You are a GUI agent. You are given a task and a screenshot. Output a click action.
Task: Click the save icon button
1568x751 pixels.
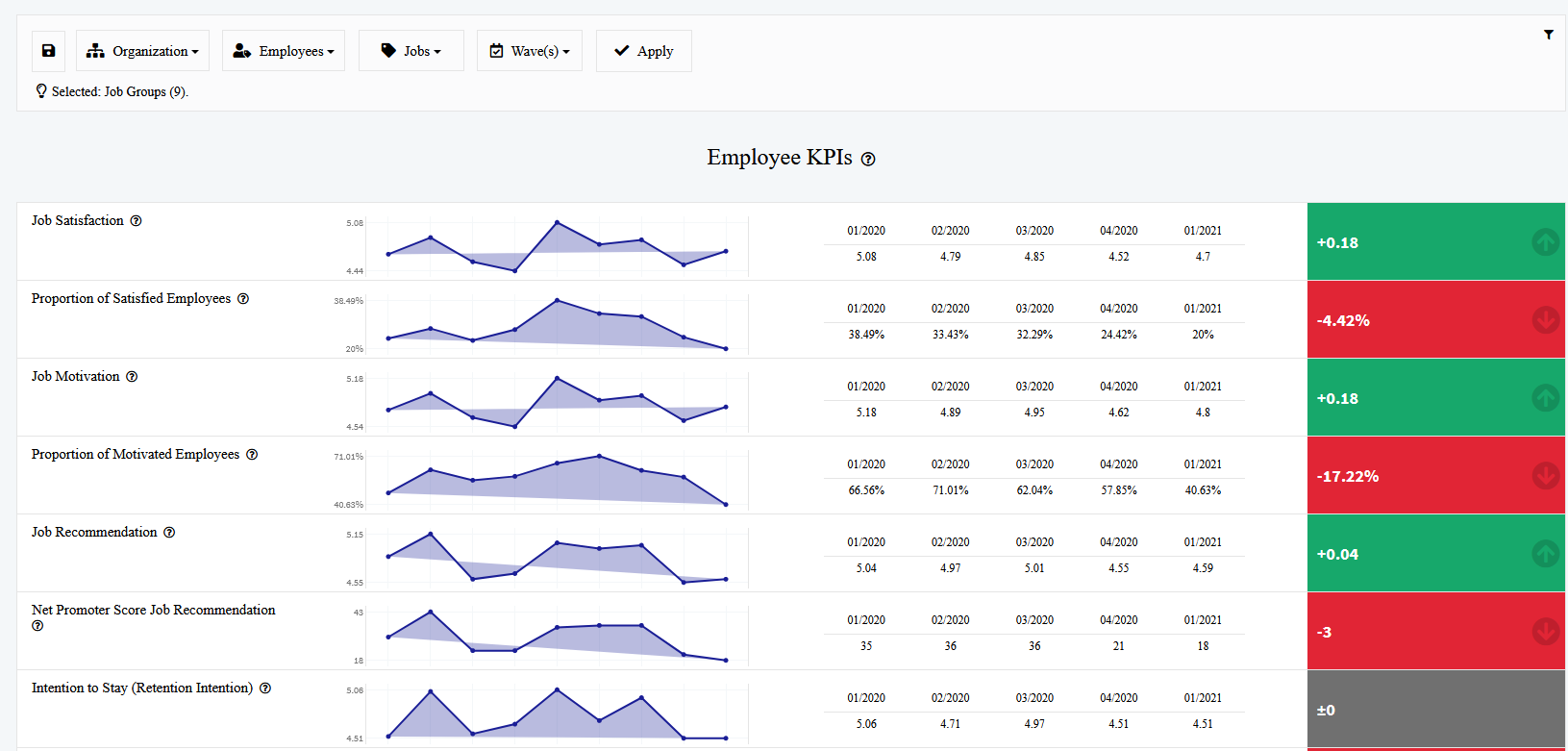point(48,51)
